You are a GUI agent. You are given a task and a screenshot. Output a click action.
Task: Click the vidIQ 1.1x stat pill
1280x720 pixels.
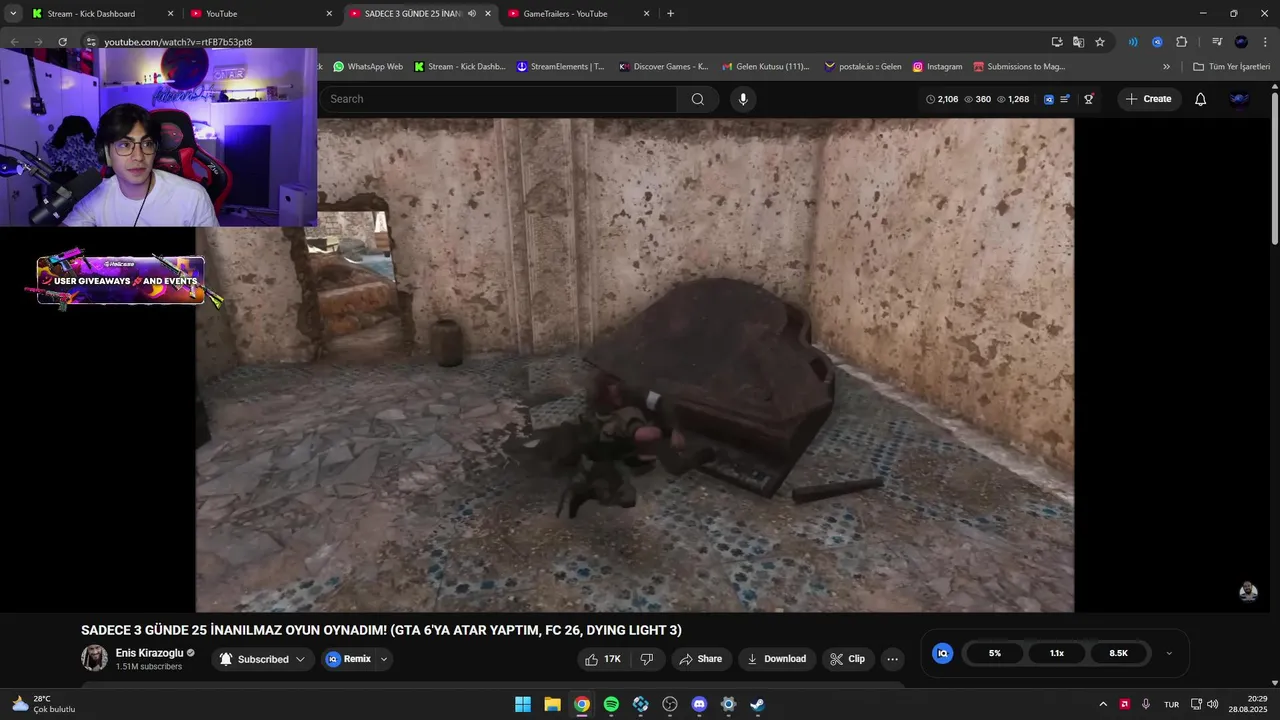(x=1056, y=653)
